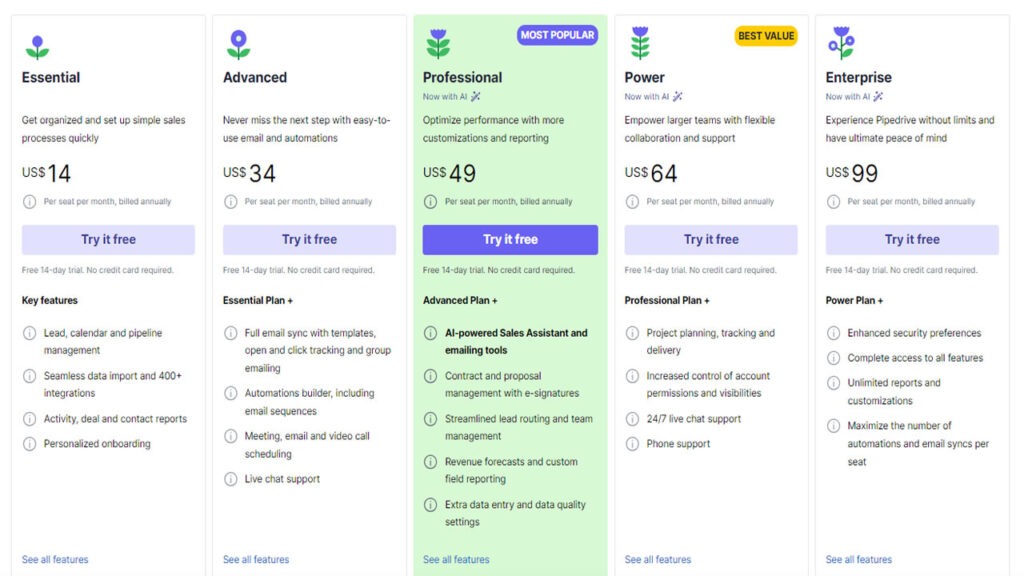Try the Essential plan free

pyautogui.click(x=107, y=239)
